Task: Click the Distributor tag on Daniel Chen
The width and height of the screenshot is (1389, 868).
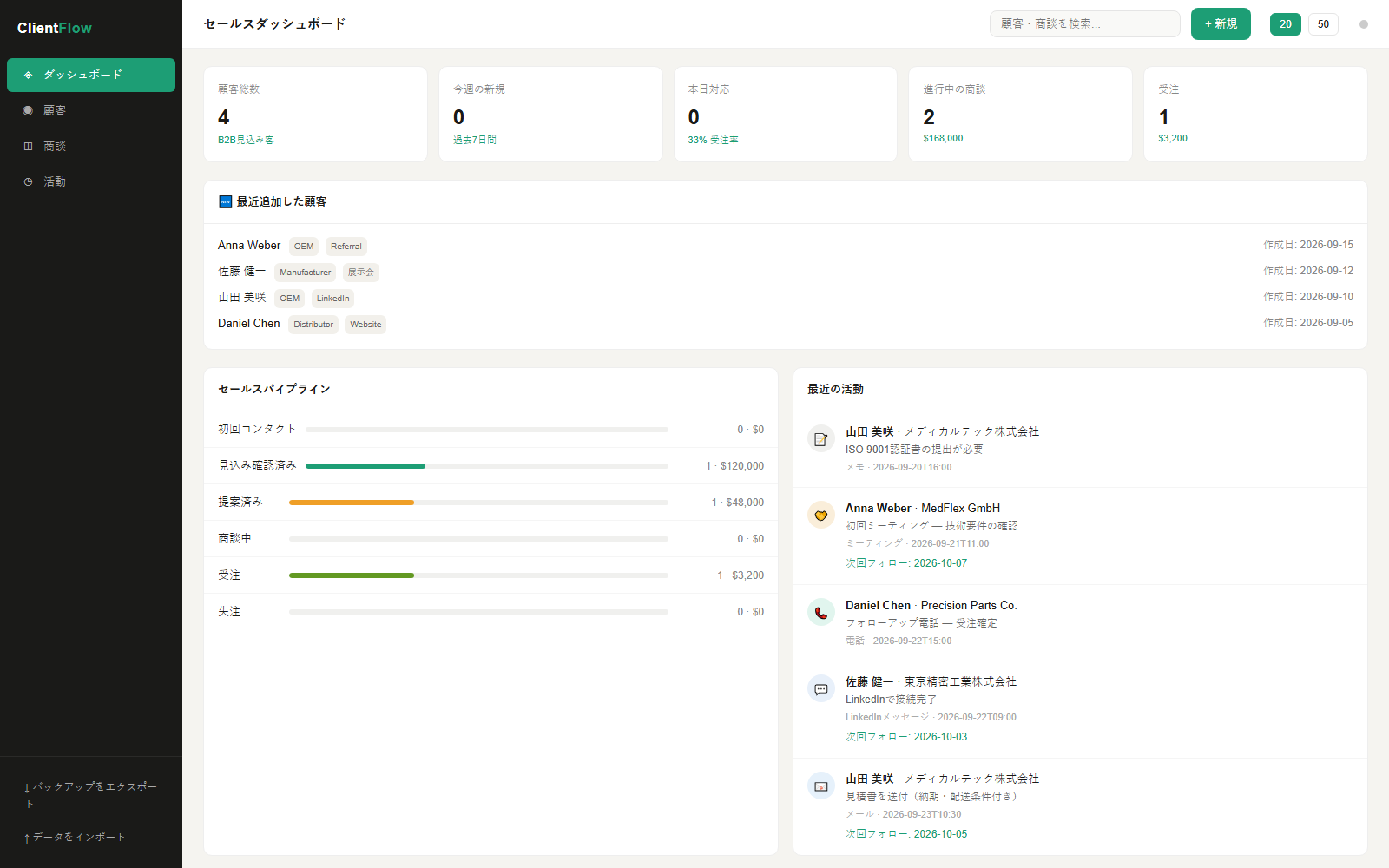Action: pyautogui.click(x=313, y=325)
